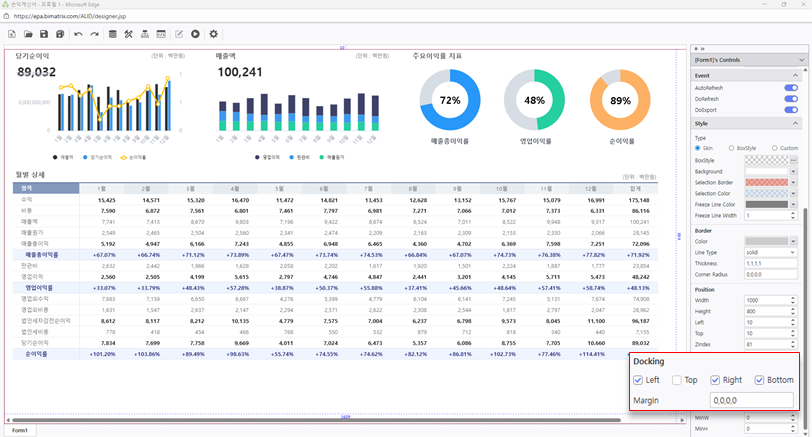Switch to the Form1 tab
This screenshot has width=812, height=437.
19,430
